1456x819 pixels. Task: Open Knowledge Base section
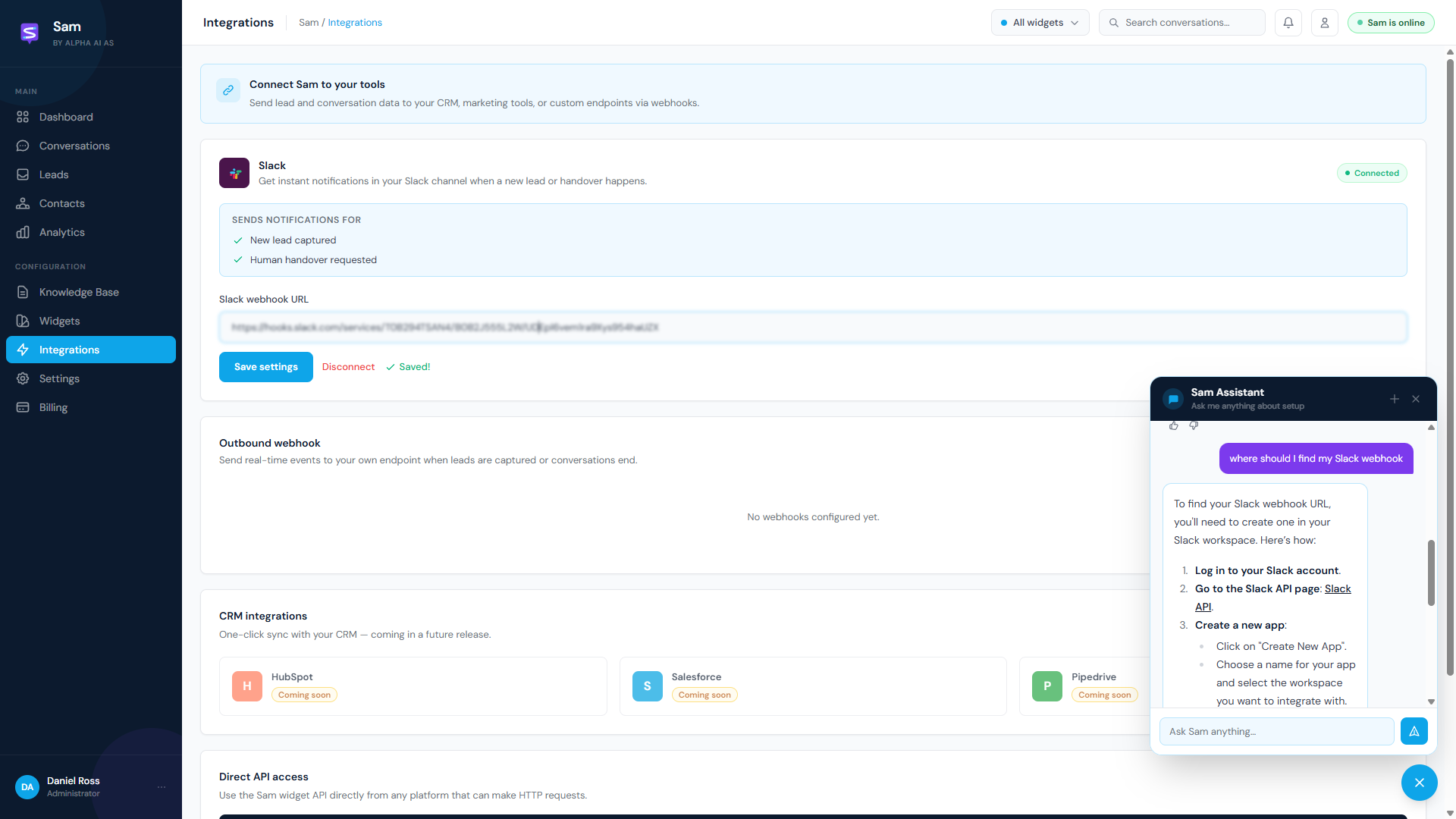[x=91, y=292]
